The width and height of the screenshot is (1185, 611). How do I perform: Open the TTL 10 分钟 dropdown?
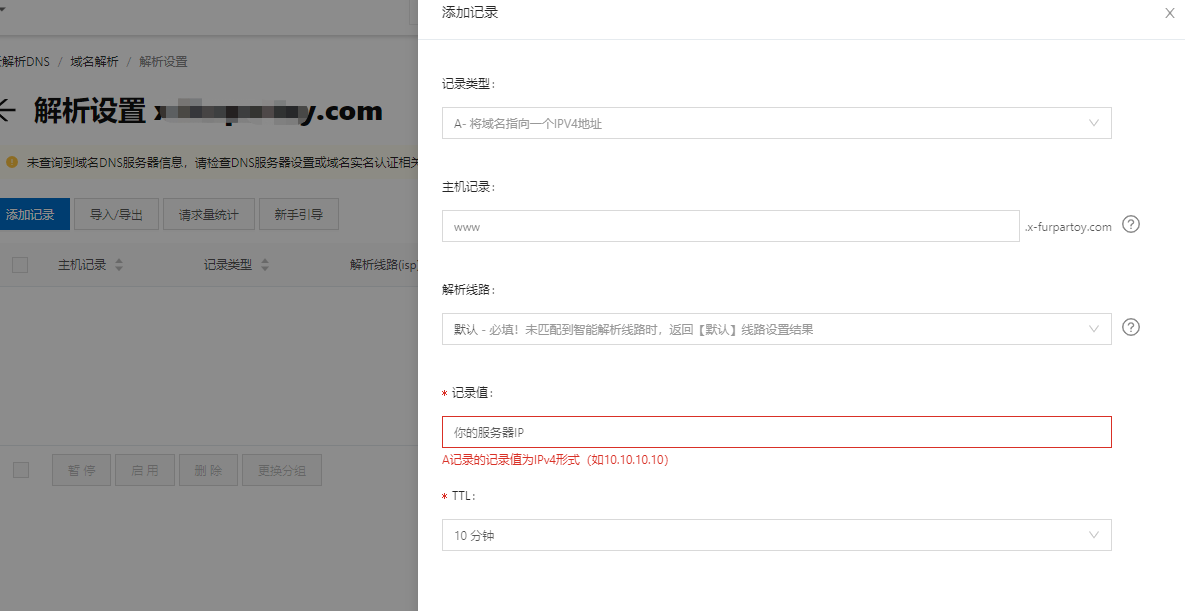click(x=776, y=535)
